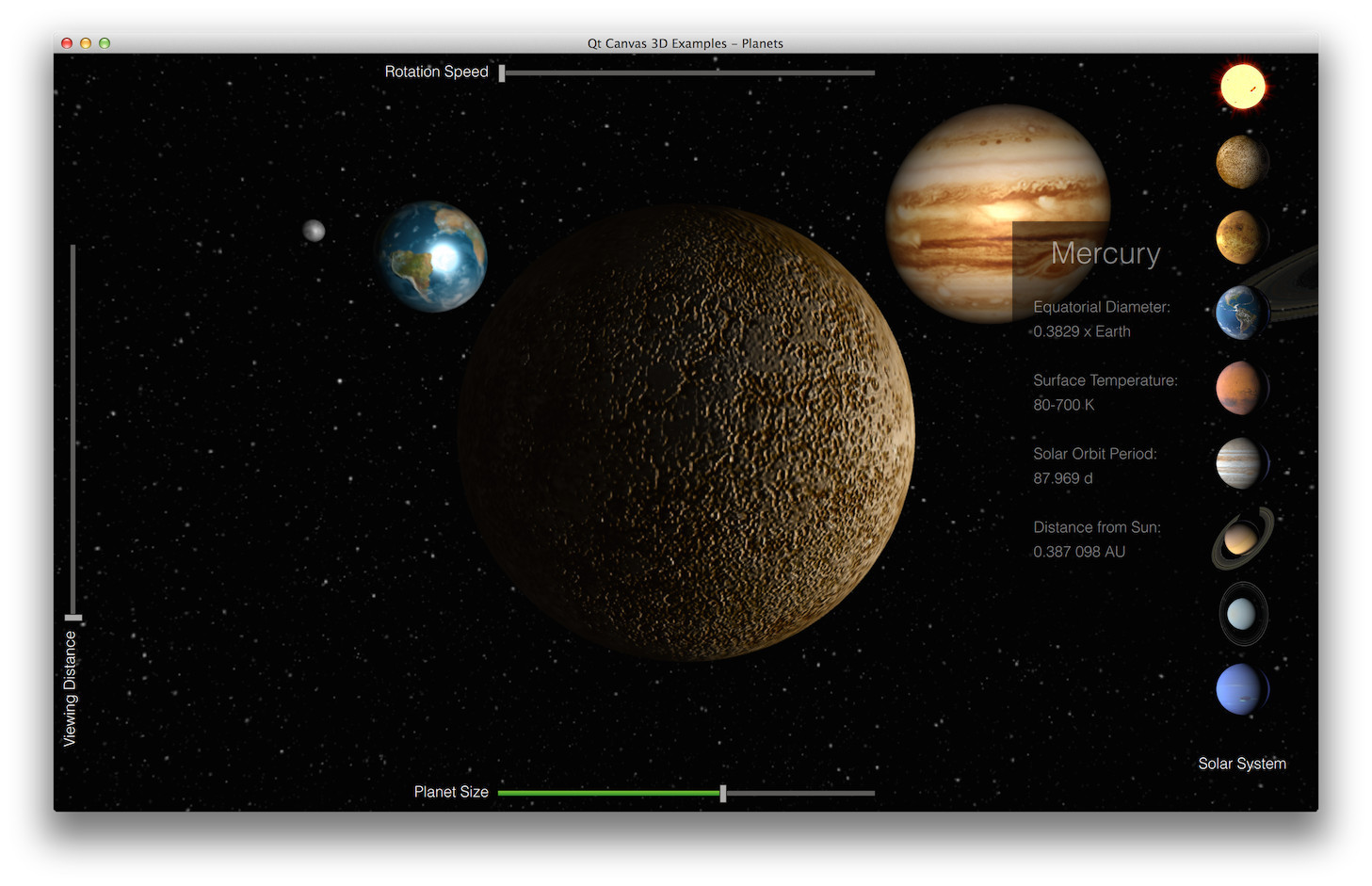Click the Distance from Sun info text
1372x886 pixels.
1096,527
